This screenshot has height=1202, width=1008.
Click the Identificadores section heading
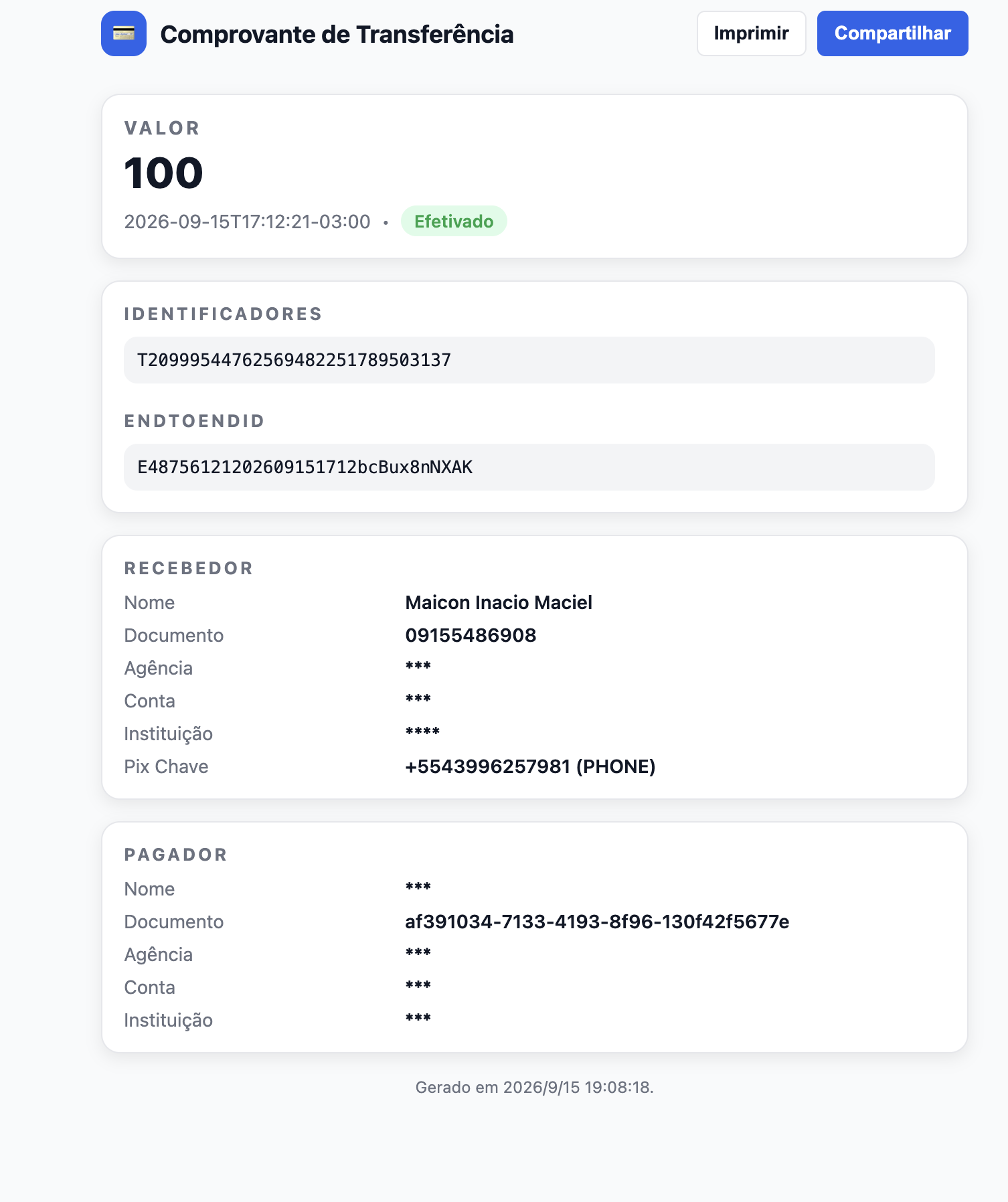pos(223,314)
